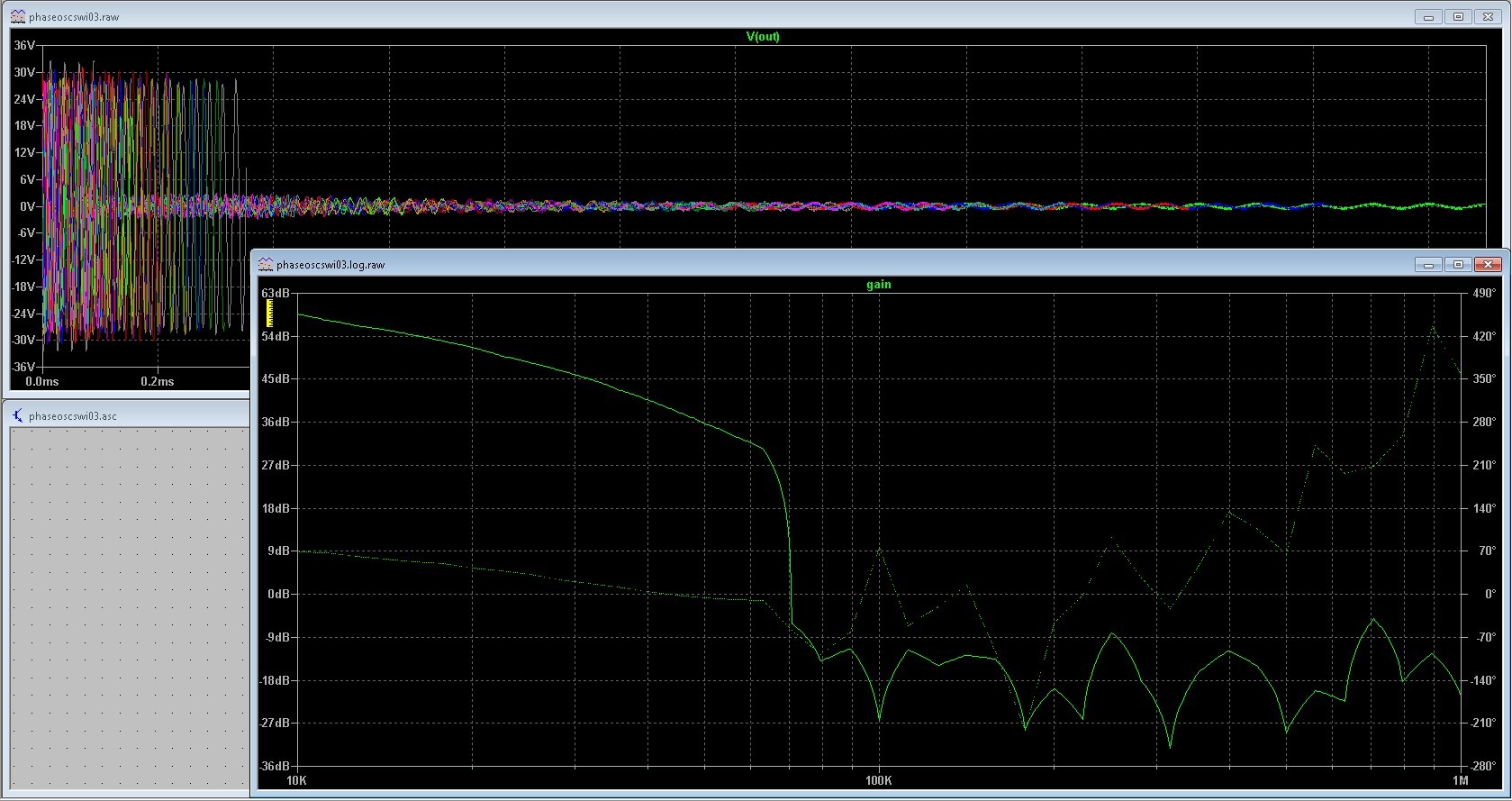
Task: Click the -30V axis label
Action: (x=23, y=340)
